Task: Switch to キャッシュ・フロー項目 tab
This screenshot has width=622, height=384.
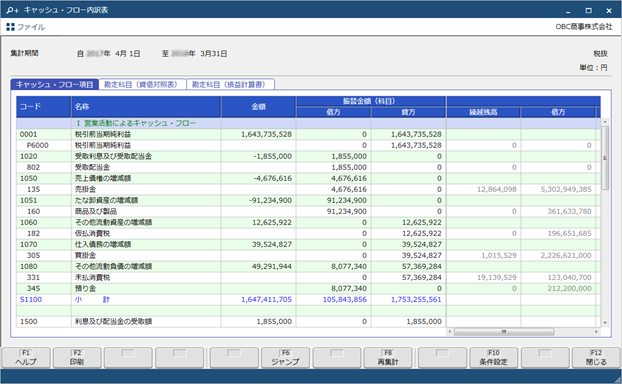Action: pyautogui.click(x=54, y=84)
